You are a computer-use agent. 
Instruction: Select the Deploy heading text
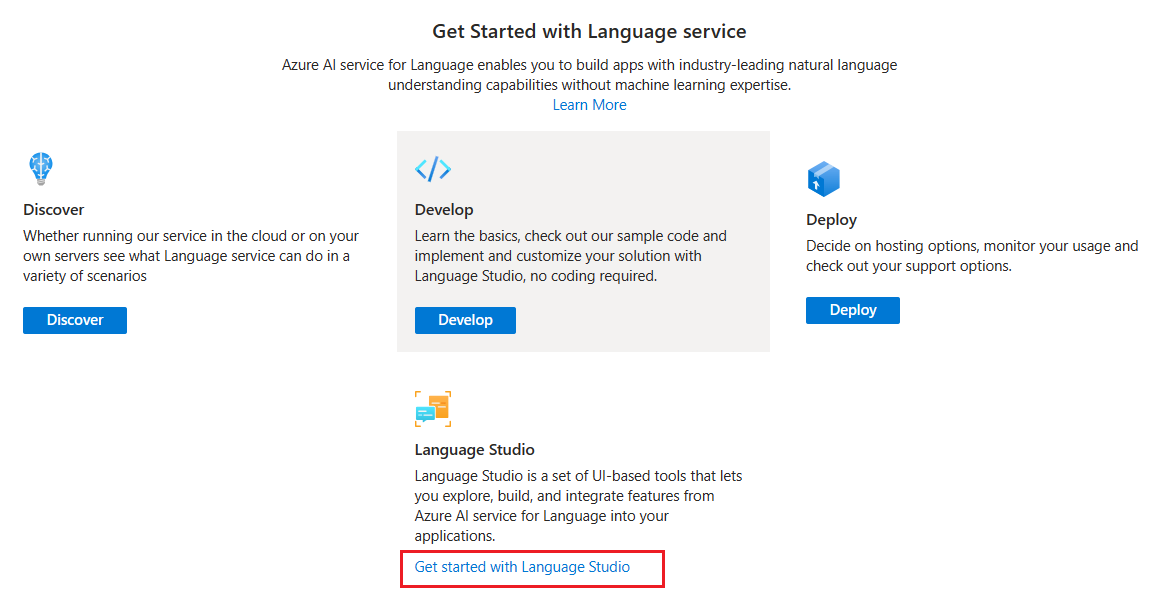point(831,219)
